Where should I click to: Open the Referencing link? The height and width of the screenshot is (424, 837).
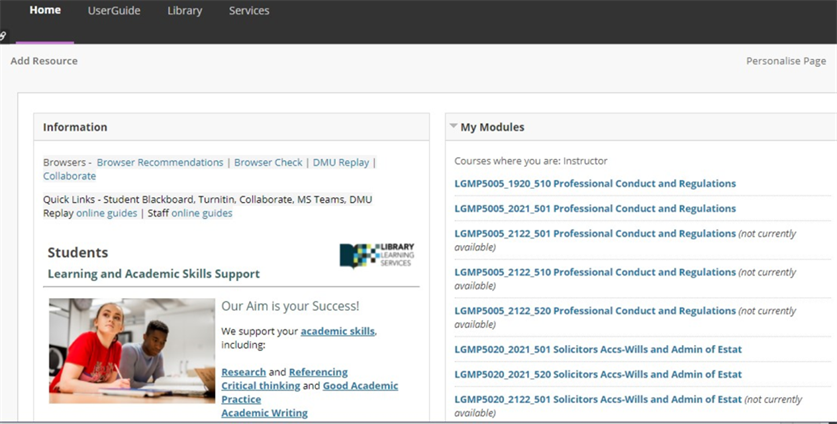[318, 372]
